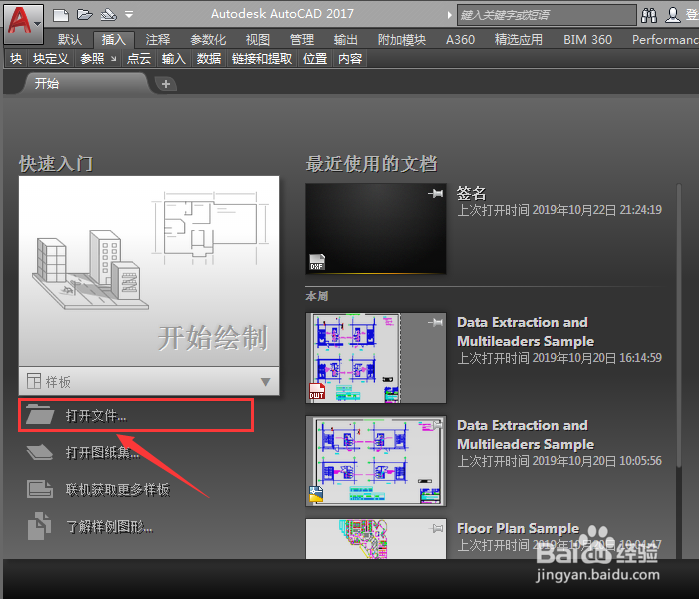Open the Data Extraction sample opened 16:14:59 thumbnail
This screenshot has height=599, width=699.
pyautogui.click(x=376, y=358)
